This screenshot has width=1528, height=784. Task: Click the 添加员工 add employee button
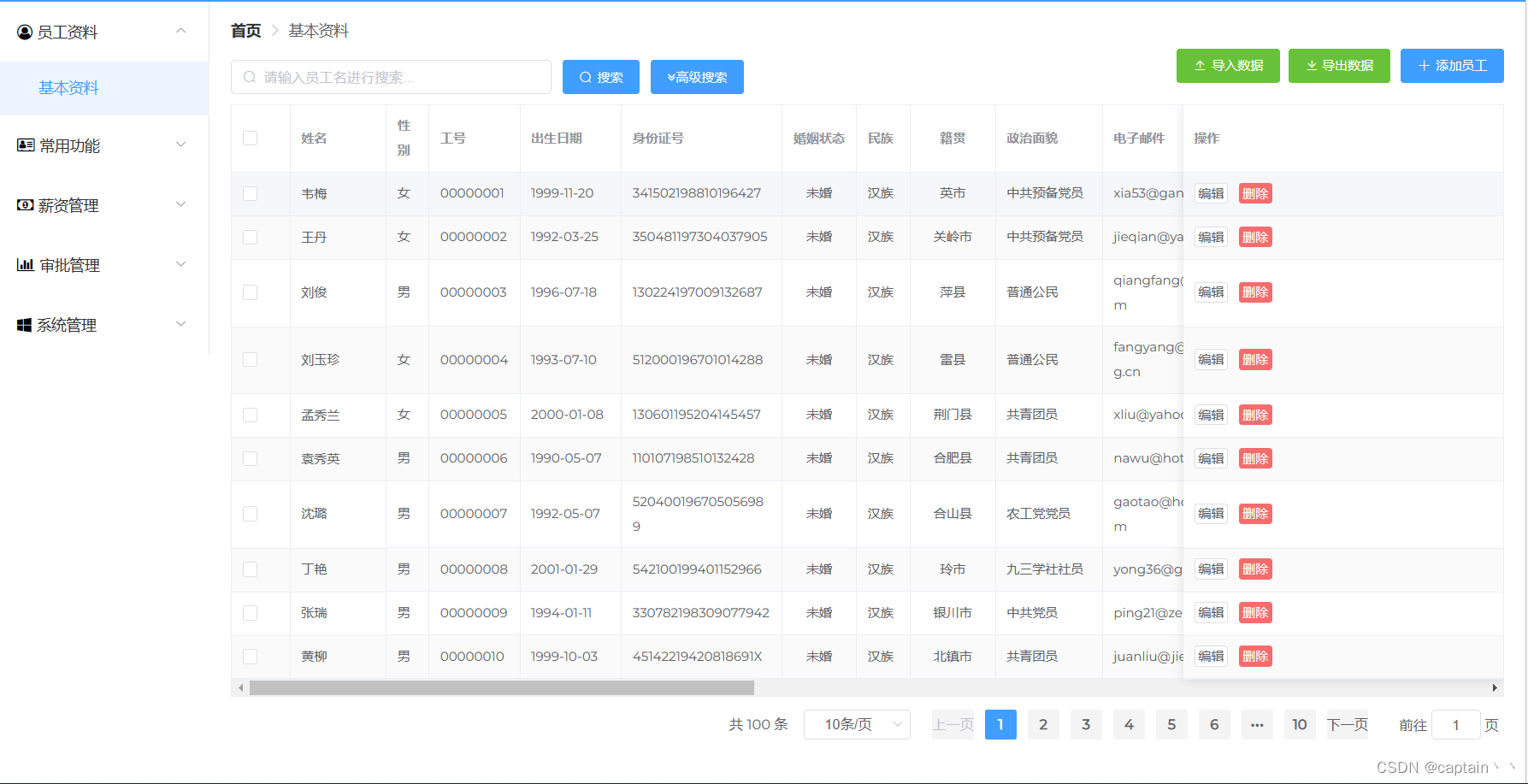click(x=1452, y=66)
